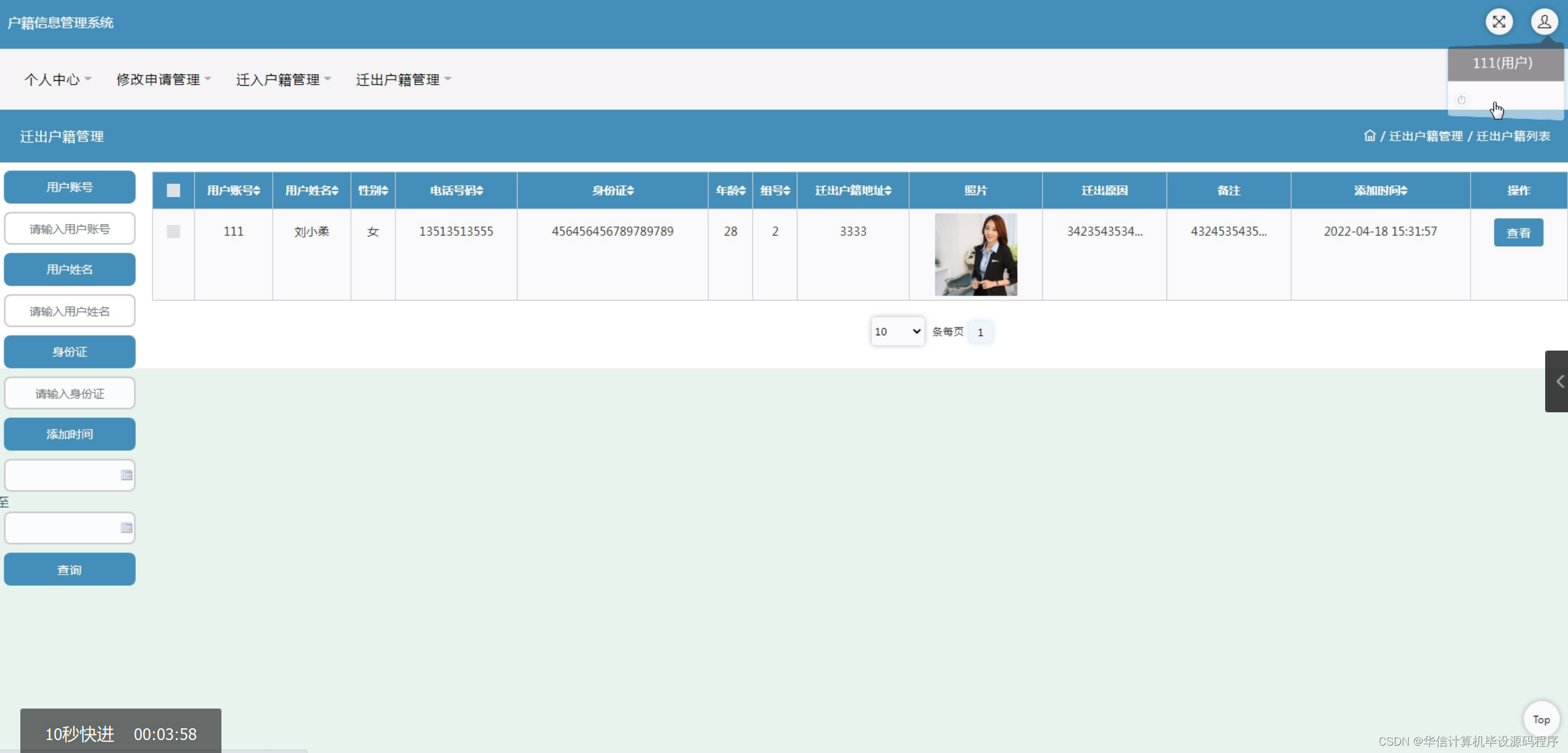Image resolution: width=1568 pixels, height=753 pixels.
Task: Open the 迁入户籍管理 menu
Action: [x=283, y=80]
